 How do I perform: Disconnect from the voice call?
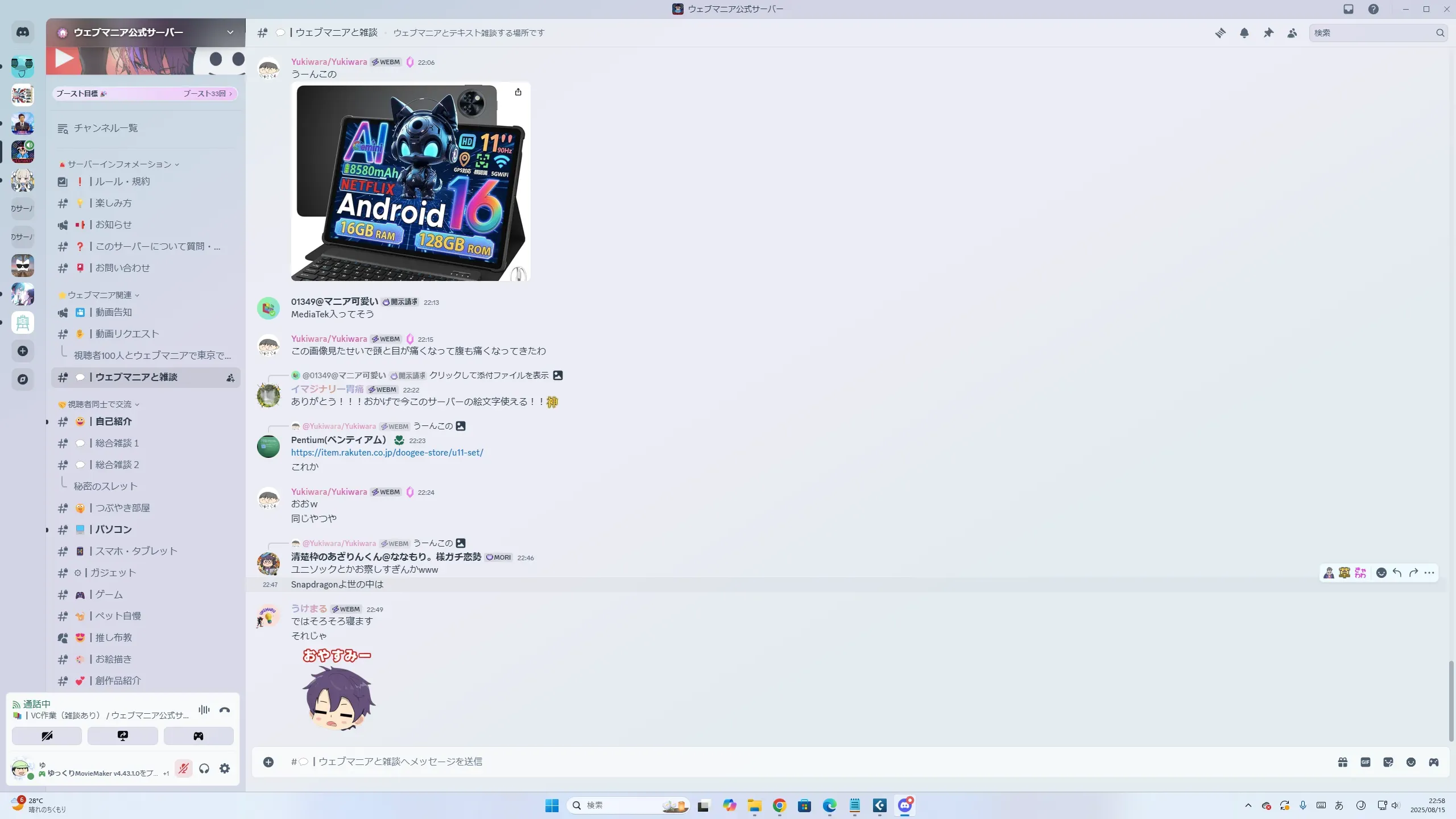(x=225, y=710)
